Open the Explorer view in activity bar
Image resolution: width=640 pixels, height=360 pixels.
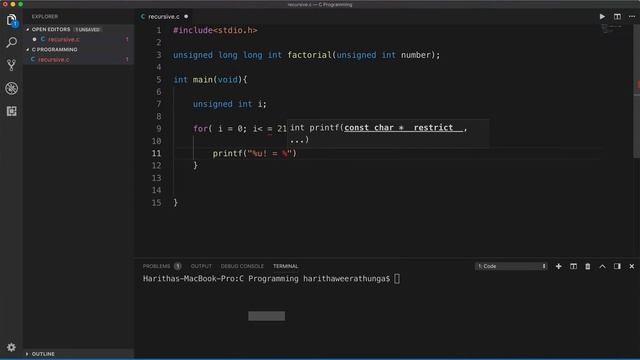click(x=11, y=20)
